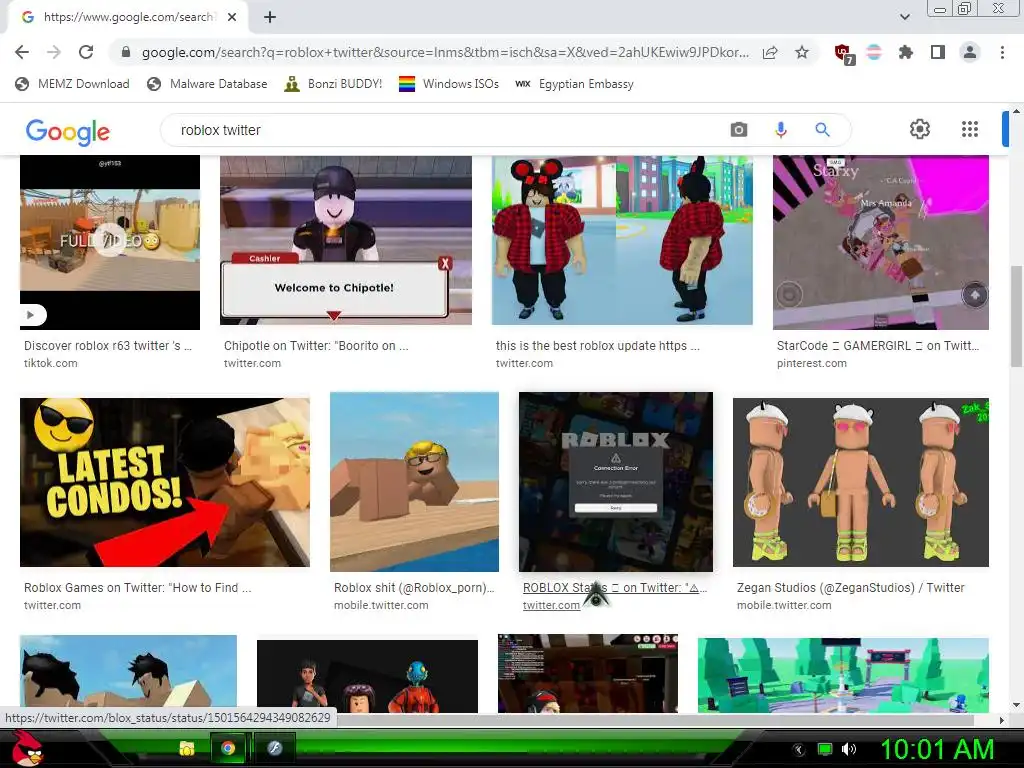
Task: Click the scrollbar down arrow
Action: [1016, 705]
